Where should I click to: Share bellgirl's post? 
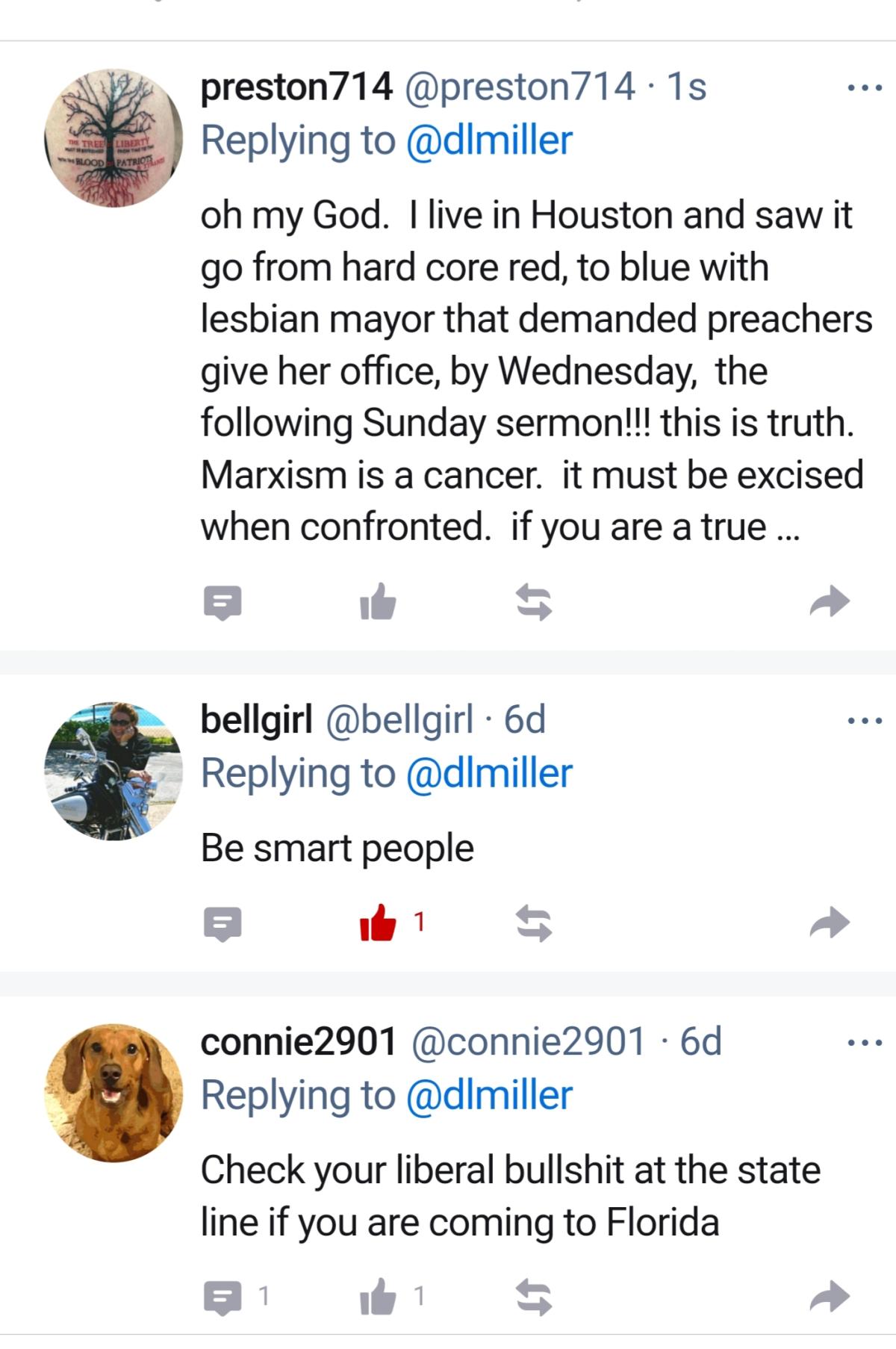[x=830, y=922]
